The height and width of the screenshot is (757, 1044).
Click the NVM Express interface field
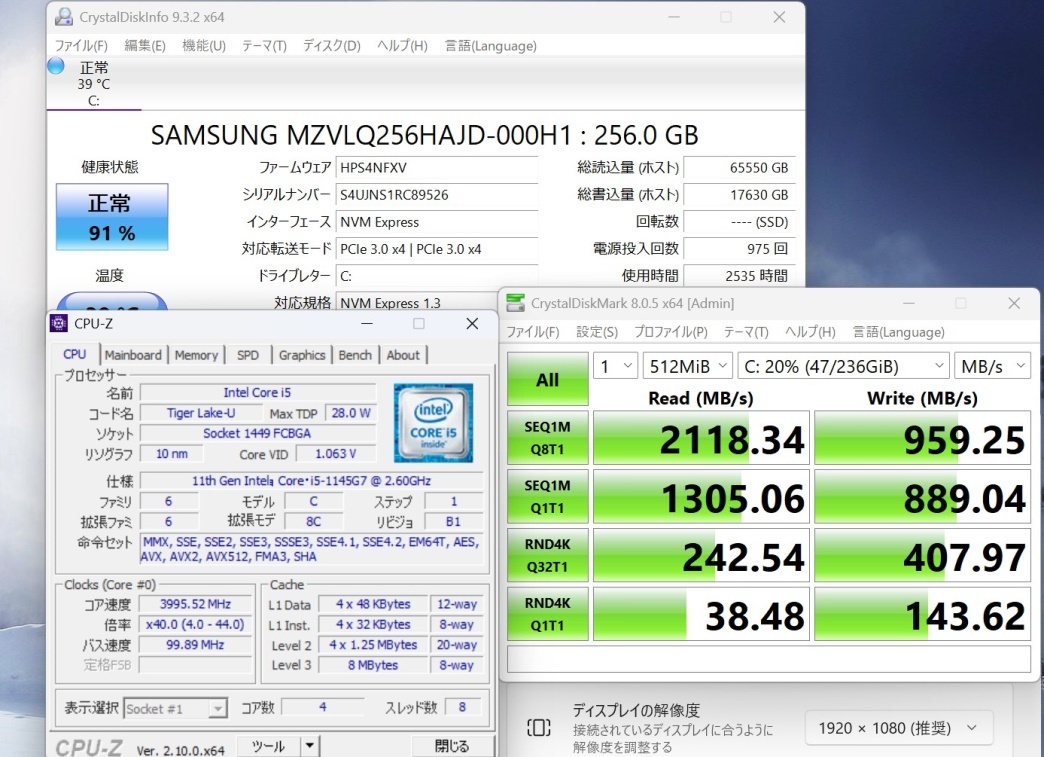(437, 222)
